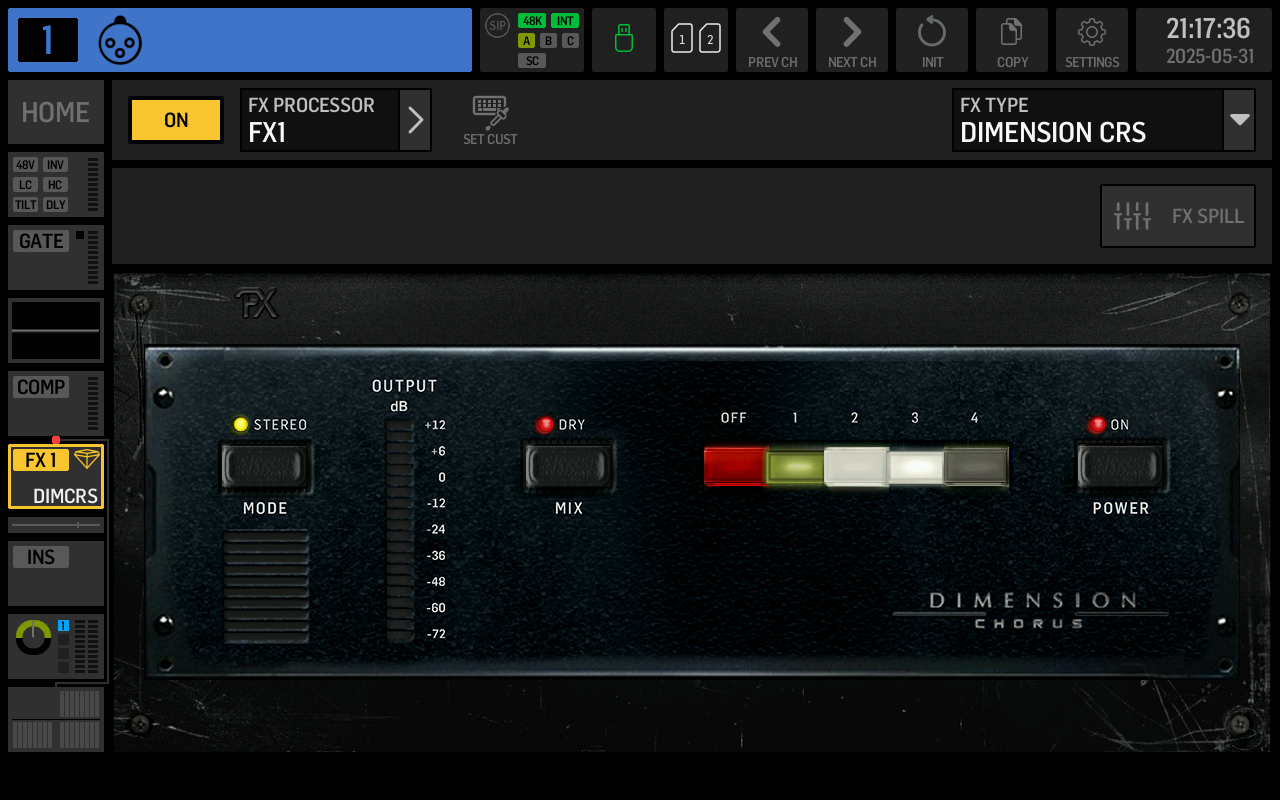Open the SD card slots icon

tap(696, 40)
